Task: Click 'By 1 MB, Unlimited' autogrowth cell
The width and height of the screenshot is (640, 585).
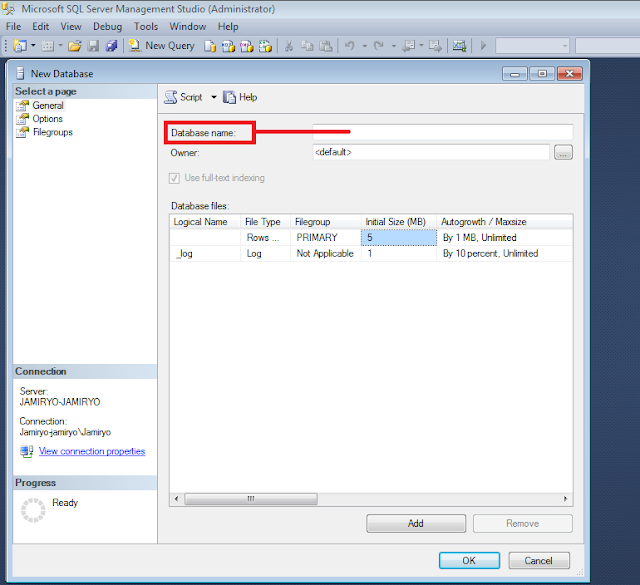Action: 505,238
